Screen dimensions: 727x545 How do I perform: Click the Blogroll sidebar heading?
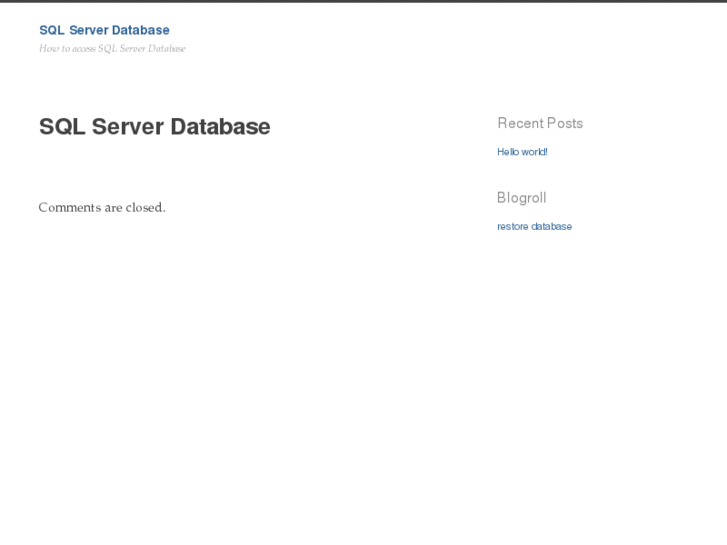[522, 198]
